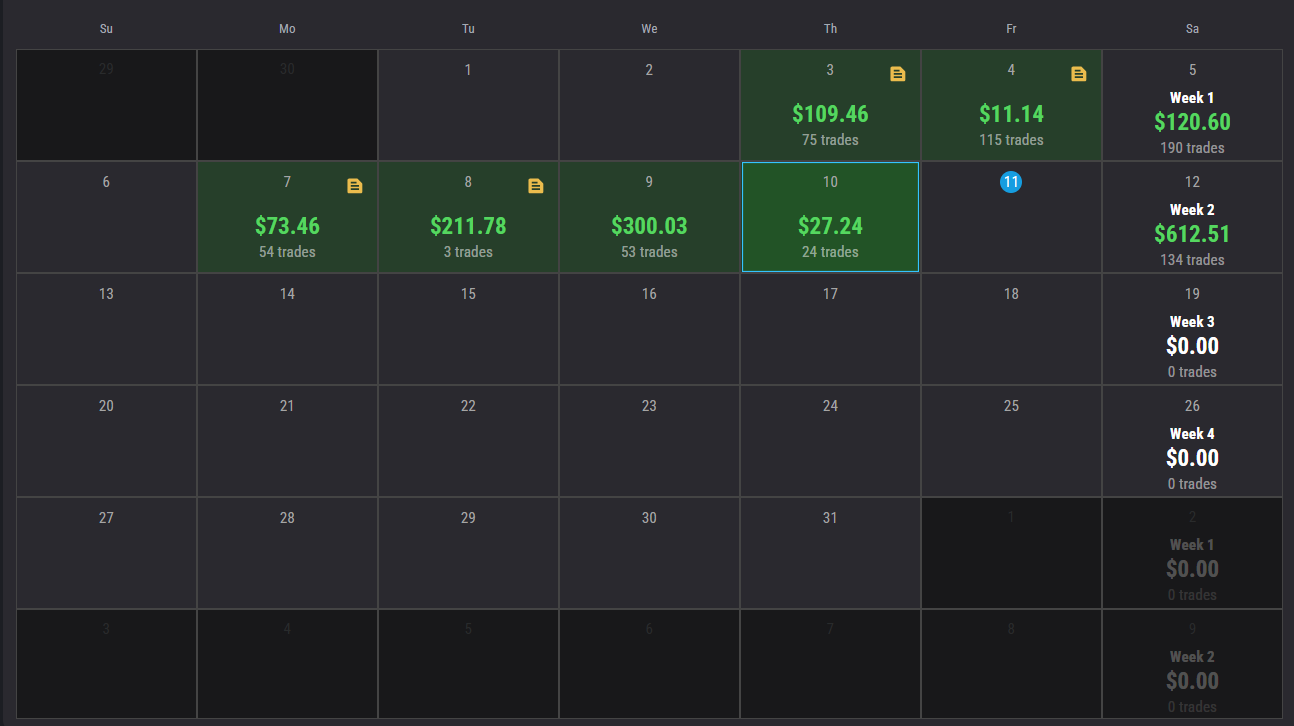Click the day 31 cell
1294x726 pixels.
830,553
